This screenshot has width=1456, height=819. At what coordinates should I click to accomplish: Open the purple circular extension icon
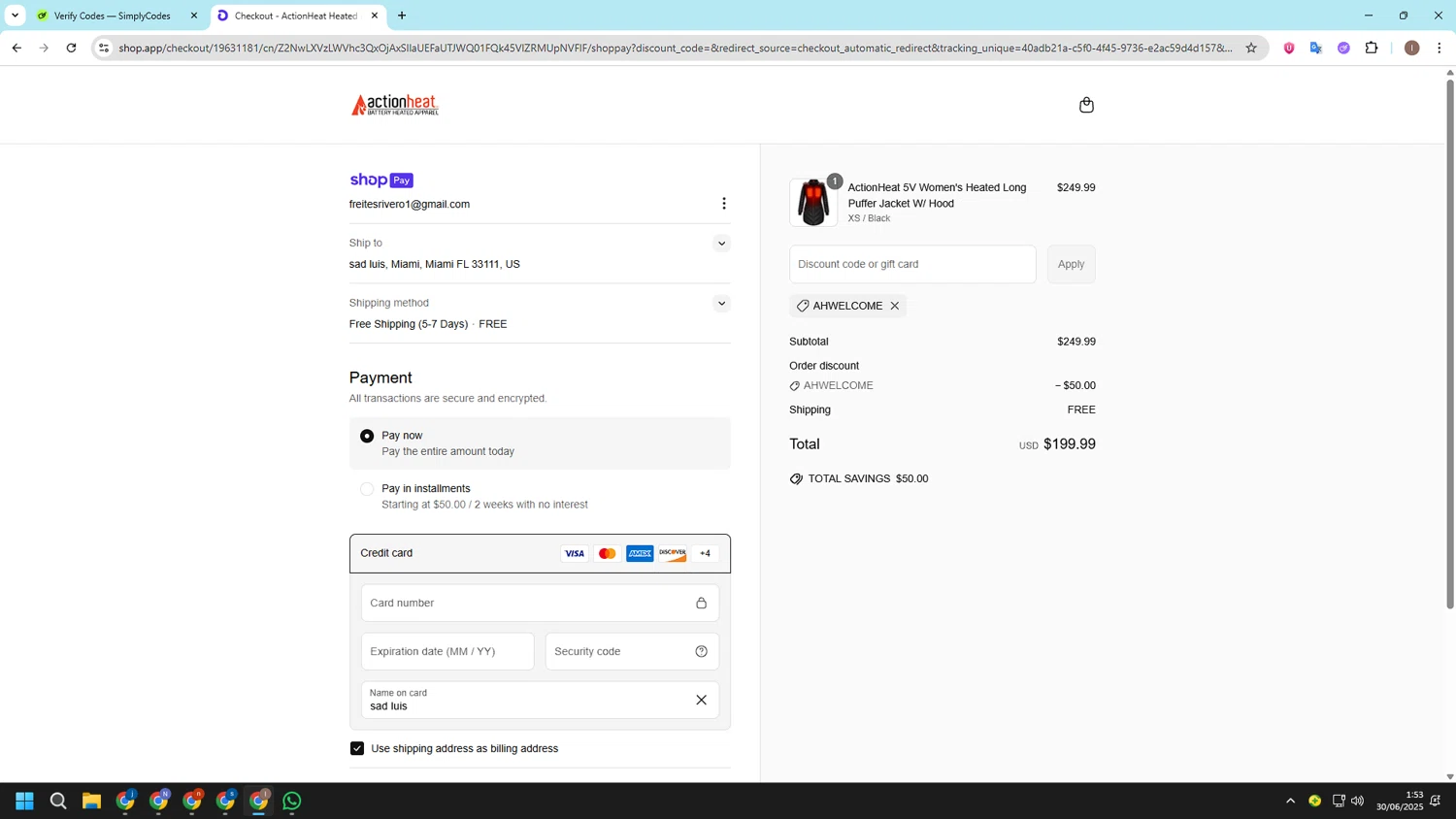tap(1343, 48)
